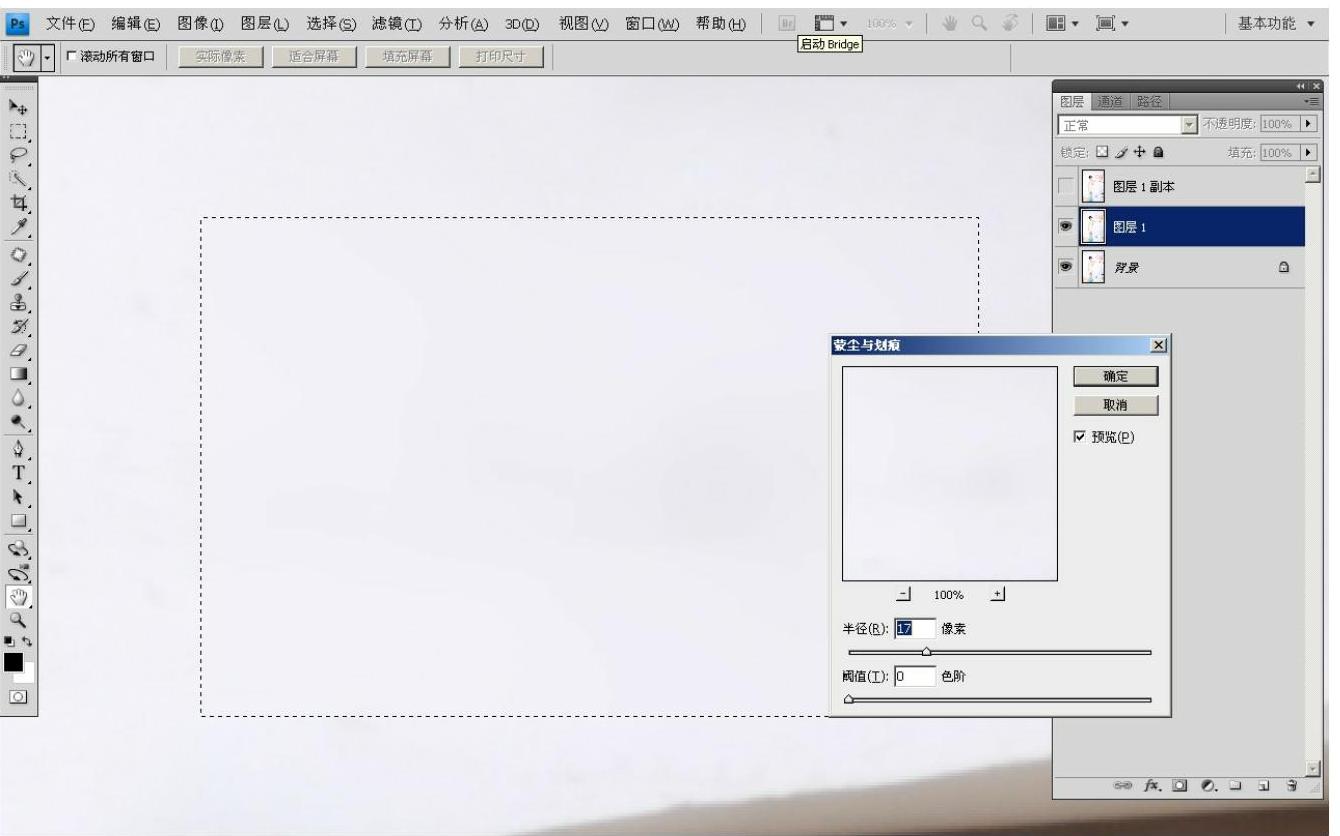1340x836 pixels.
Task: Click the 半径 radius slider handle
Action: coord(926,652)
